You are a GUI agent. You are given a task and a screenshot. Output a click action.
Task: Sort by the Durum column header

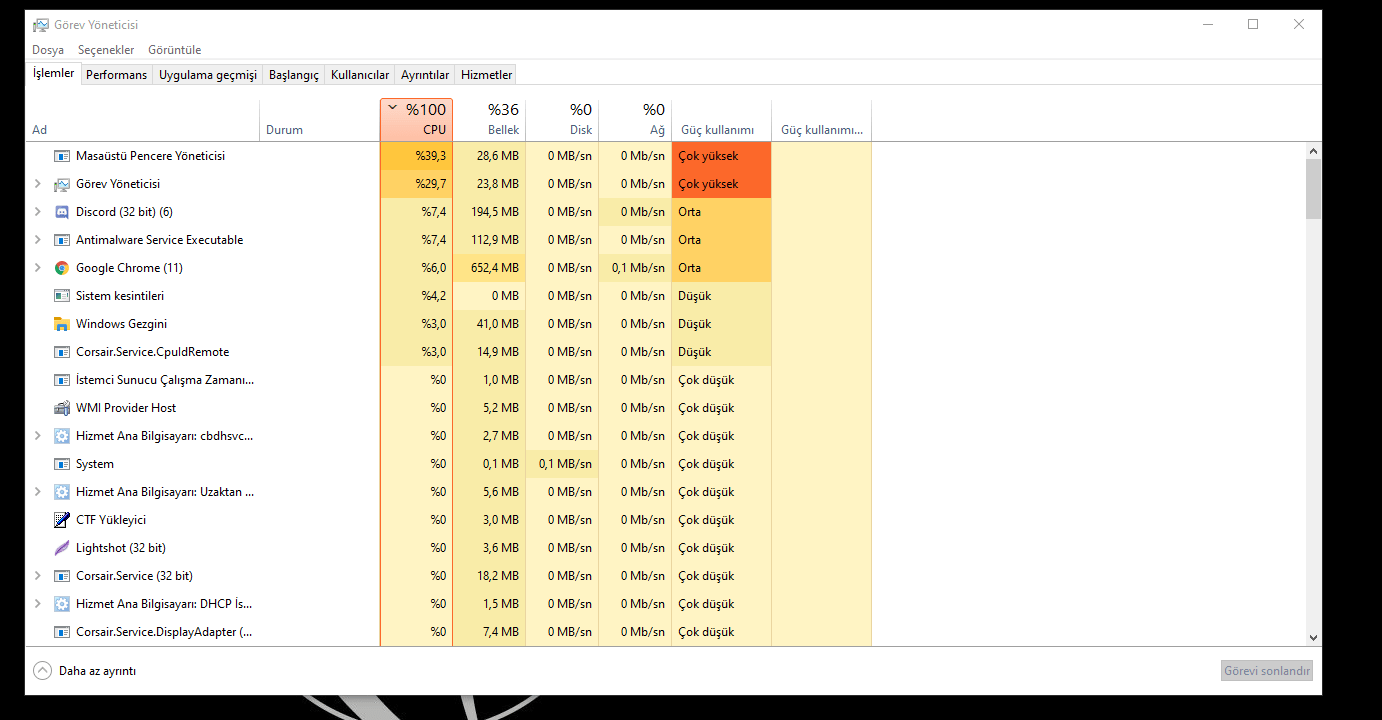(x=320, y=120)
